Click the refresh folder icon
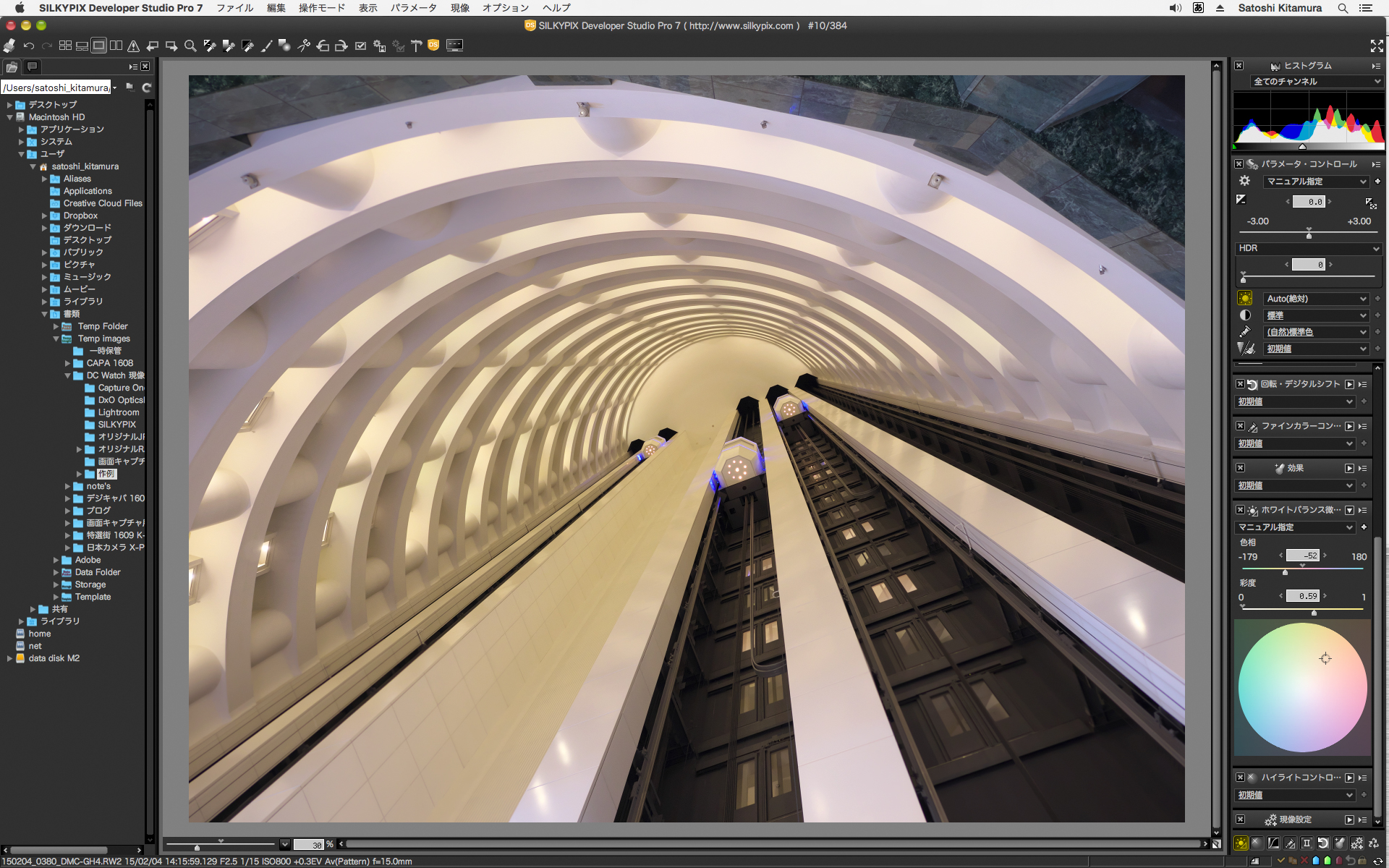Viewport: 1389px width, 868px height. pos(147,88)
